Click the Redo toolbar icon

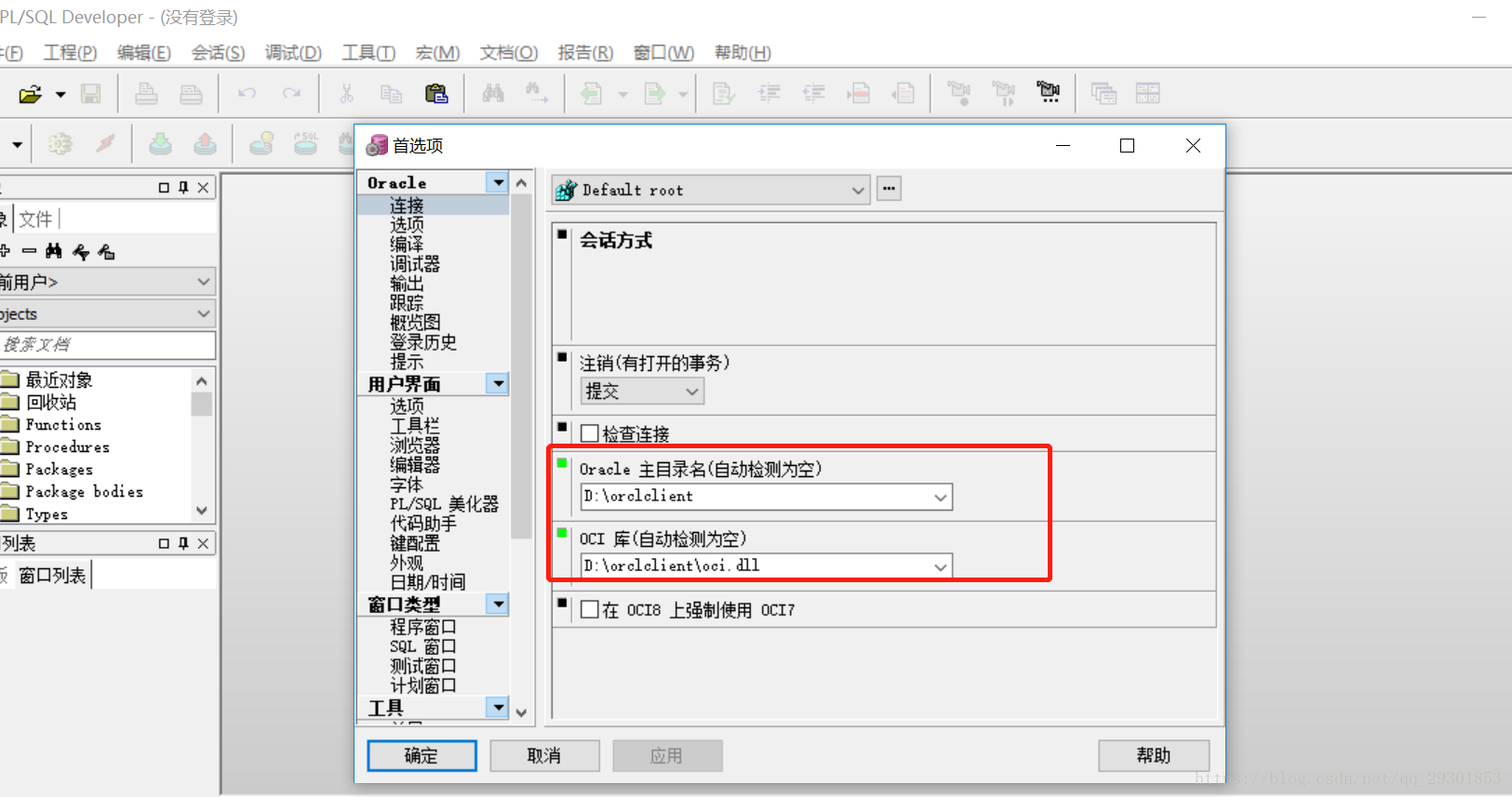tap(291, 94)
